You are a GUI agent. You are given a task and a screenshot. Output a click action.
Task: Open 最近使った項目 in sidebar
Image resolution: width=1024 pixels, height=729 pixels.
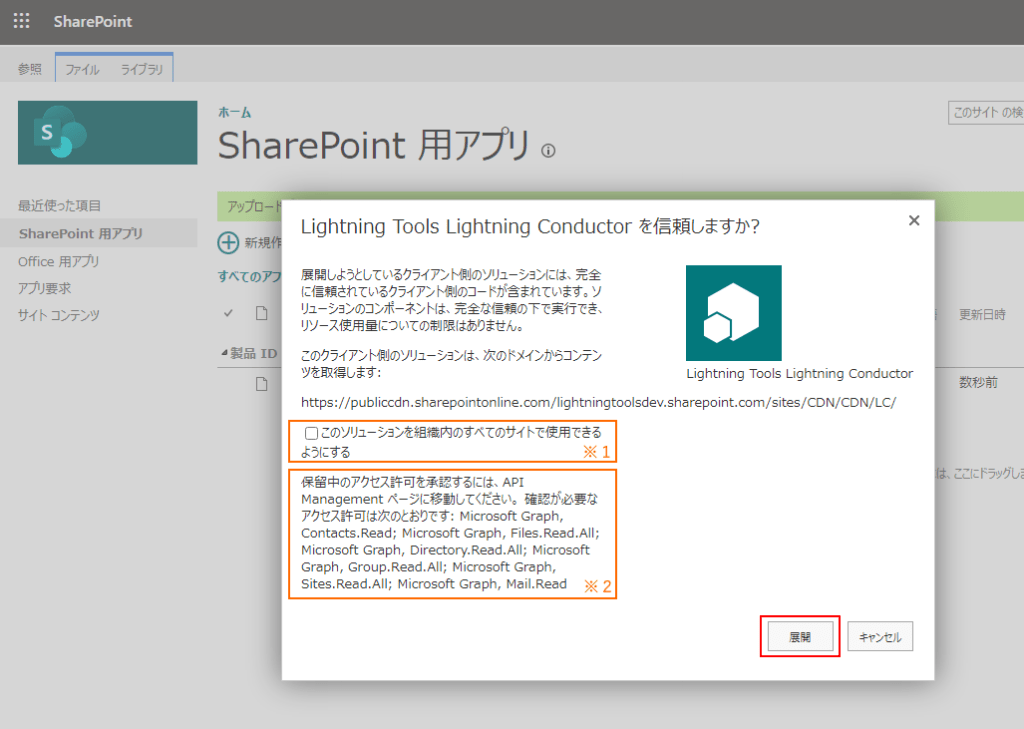(x=59, y=206)
